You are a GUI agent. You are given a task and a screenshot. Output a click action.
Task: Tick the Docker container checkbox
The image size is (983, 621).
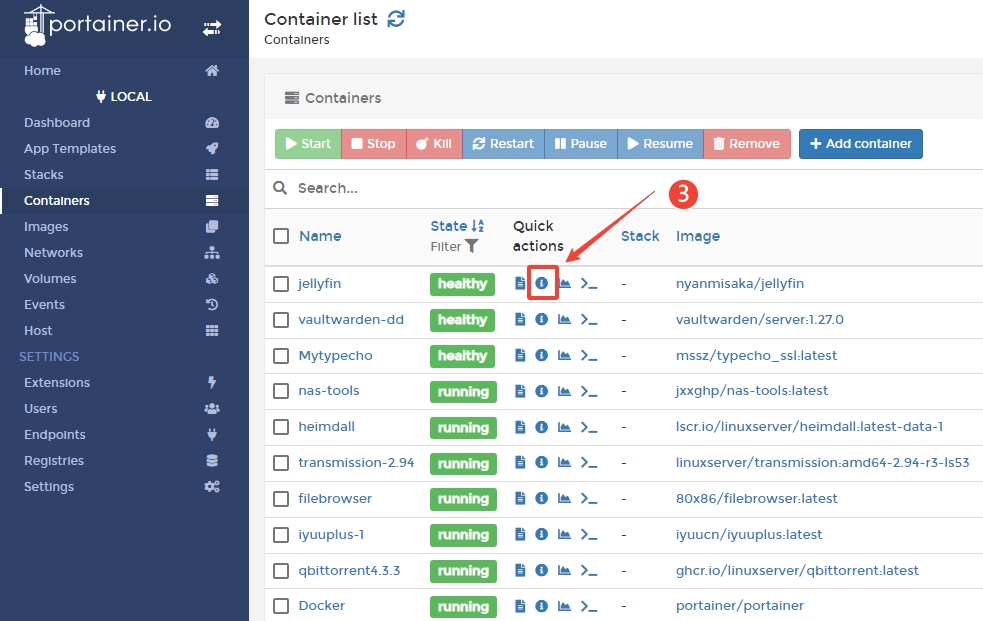(x=281, y=606)
